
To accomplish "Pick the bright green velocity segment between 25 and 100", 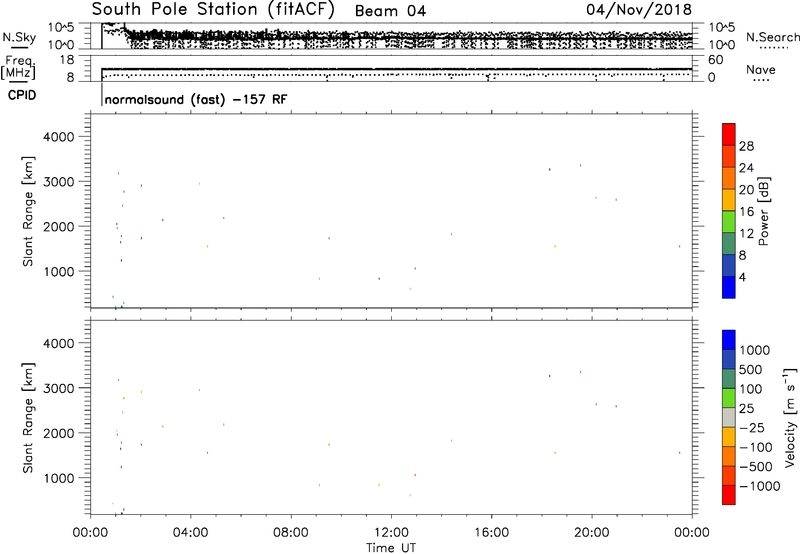I will [x=729, y=398].
